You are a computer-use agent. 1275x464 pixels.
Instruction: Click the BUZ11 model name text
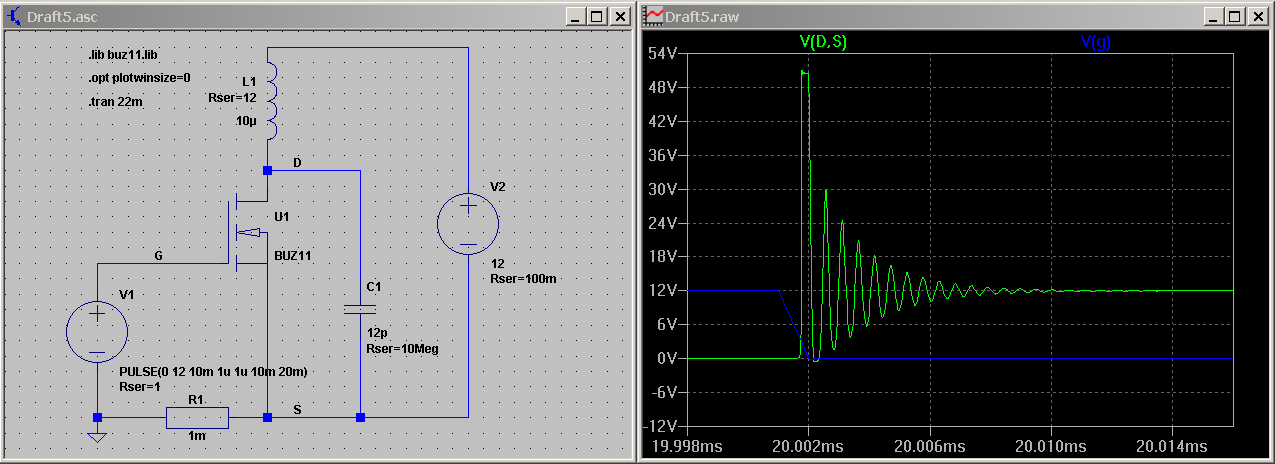point(293,256)
